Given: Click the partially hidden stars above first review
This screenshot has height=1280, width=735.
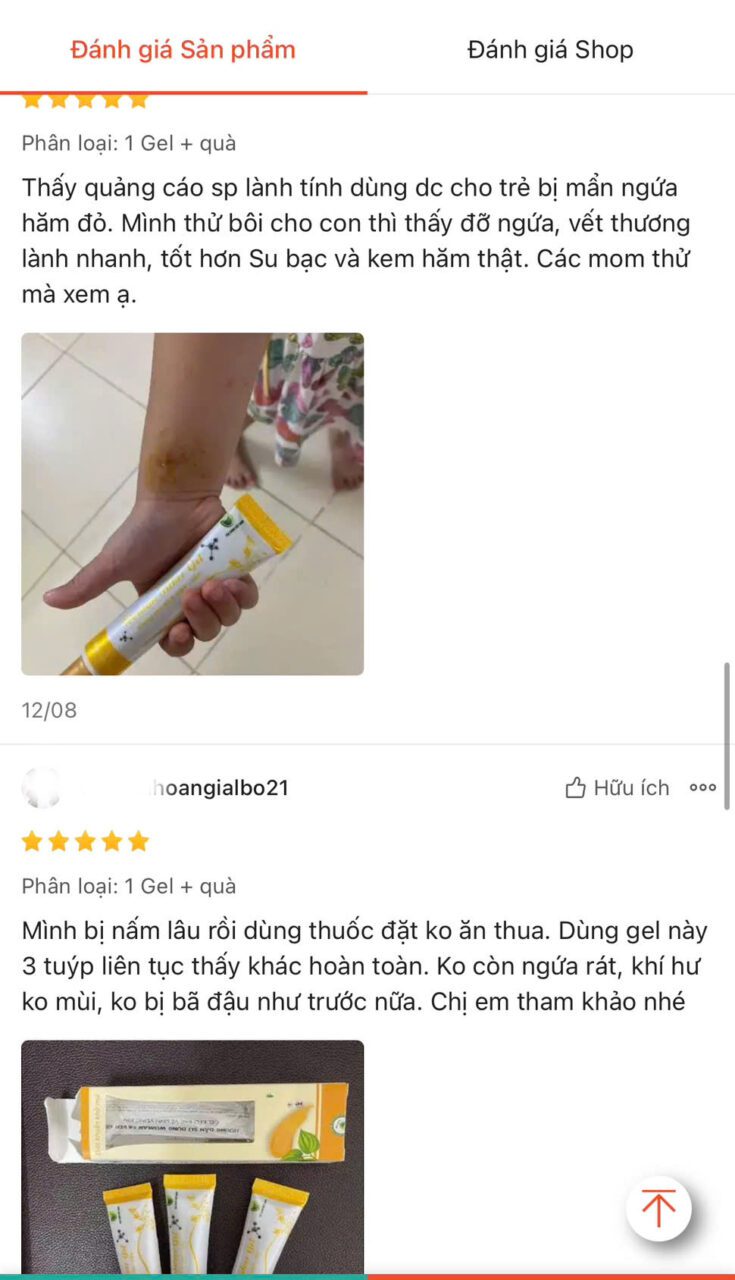Looking at the screenshot, I should point(85,101).
